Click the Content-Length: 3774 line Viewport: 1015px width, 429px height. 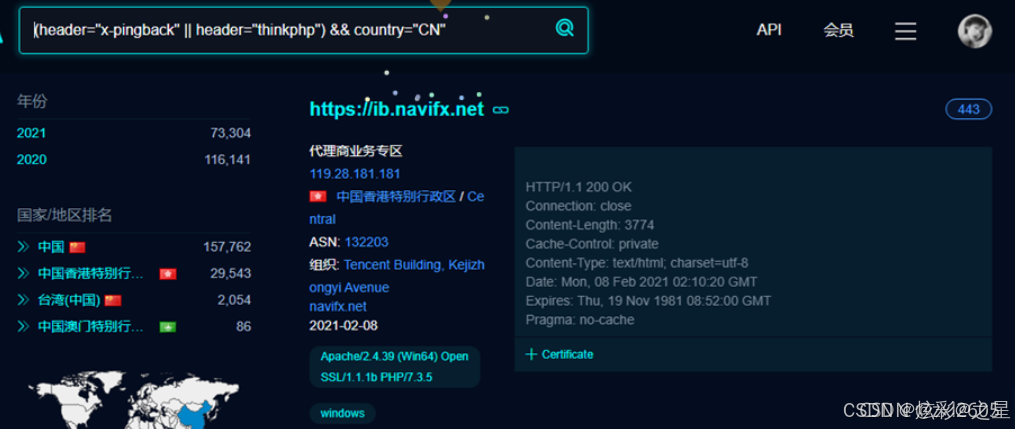click(x=590, y=225)
